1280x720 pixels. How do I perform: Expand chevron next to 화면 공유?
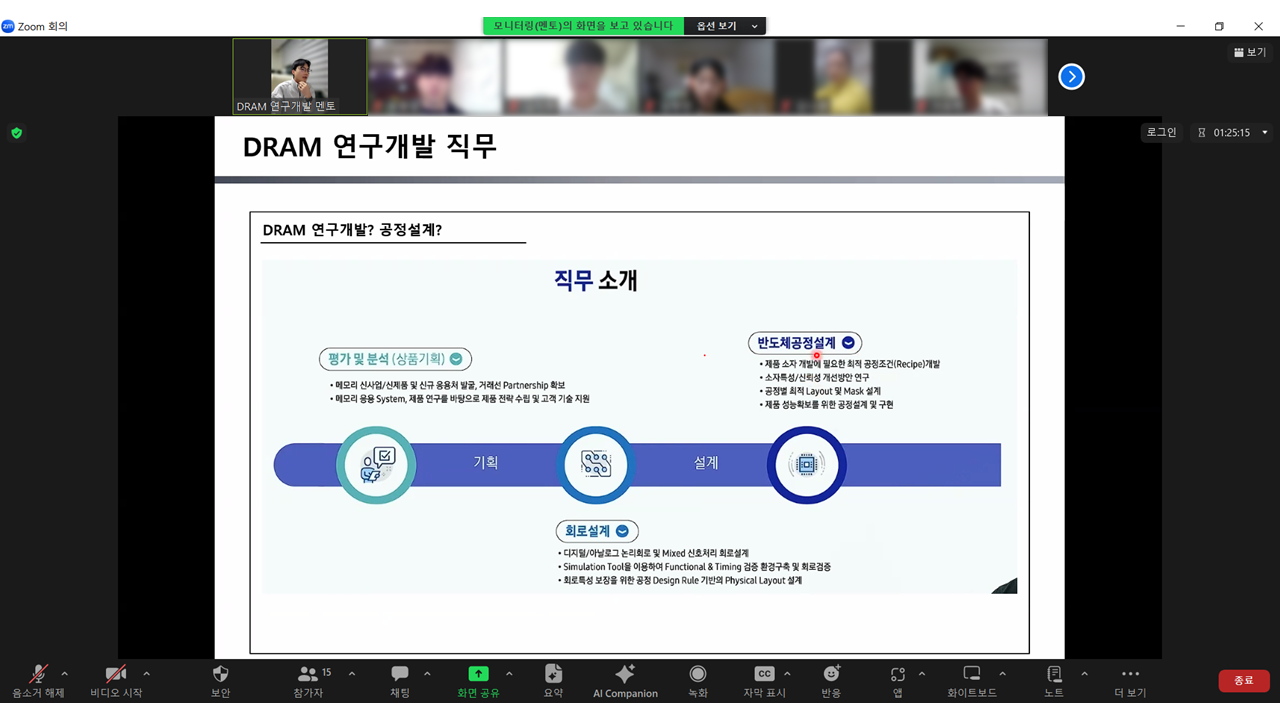(x=509, y=674)
